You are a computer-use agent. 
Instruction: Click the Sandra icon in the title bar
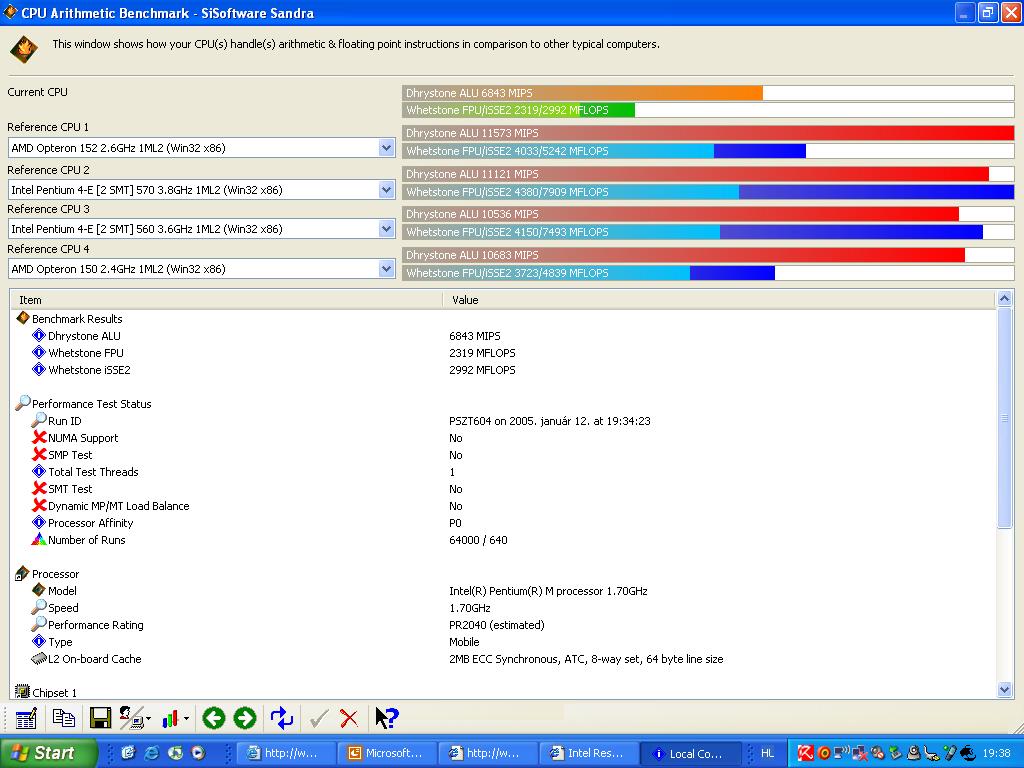[x=10, y=12]
